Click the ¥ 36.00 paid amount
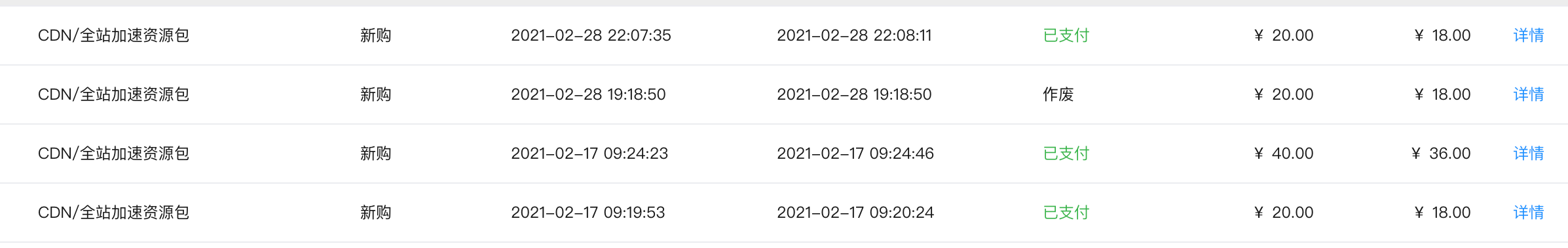Image resolution: width=1568 pixels, height=248 pixels. 1441,154
